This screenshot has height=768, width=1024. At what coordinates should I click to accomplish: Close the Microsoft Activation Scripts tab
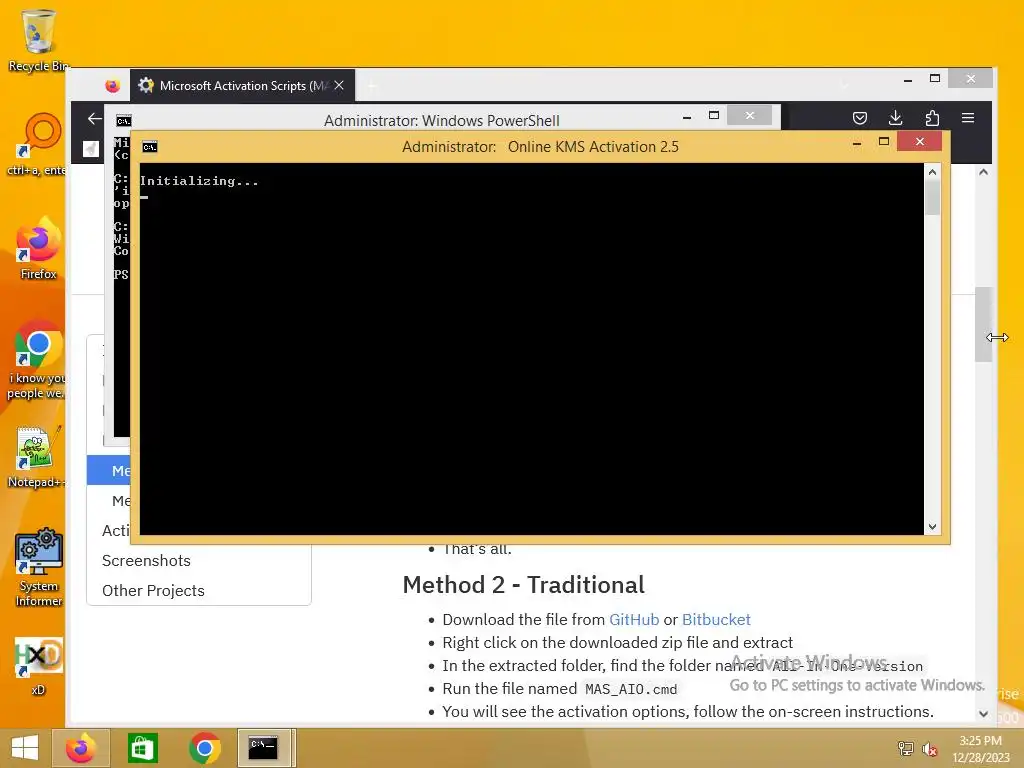click(x=339, y=86)
